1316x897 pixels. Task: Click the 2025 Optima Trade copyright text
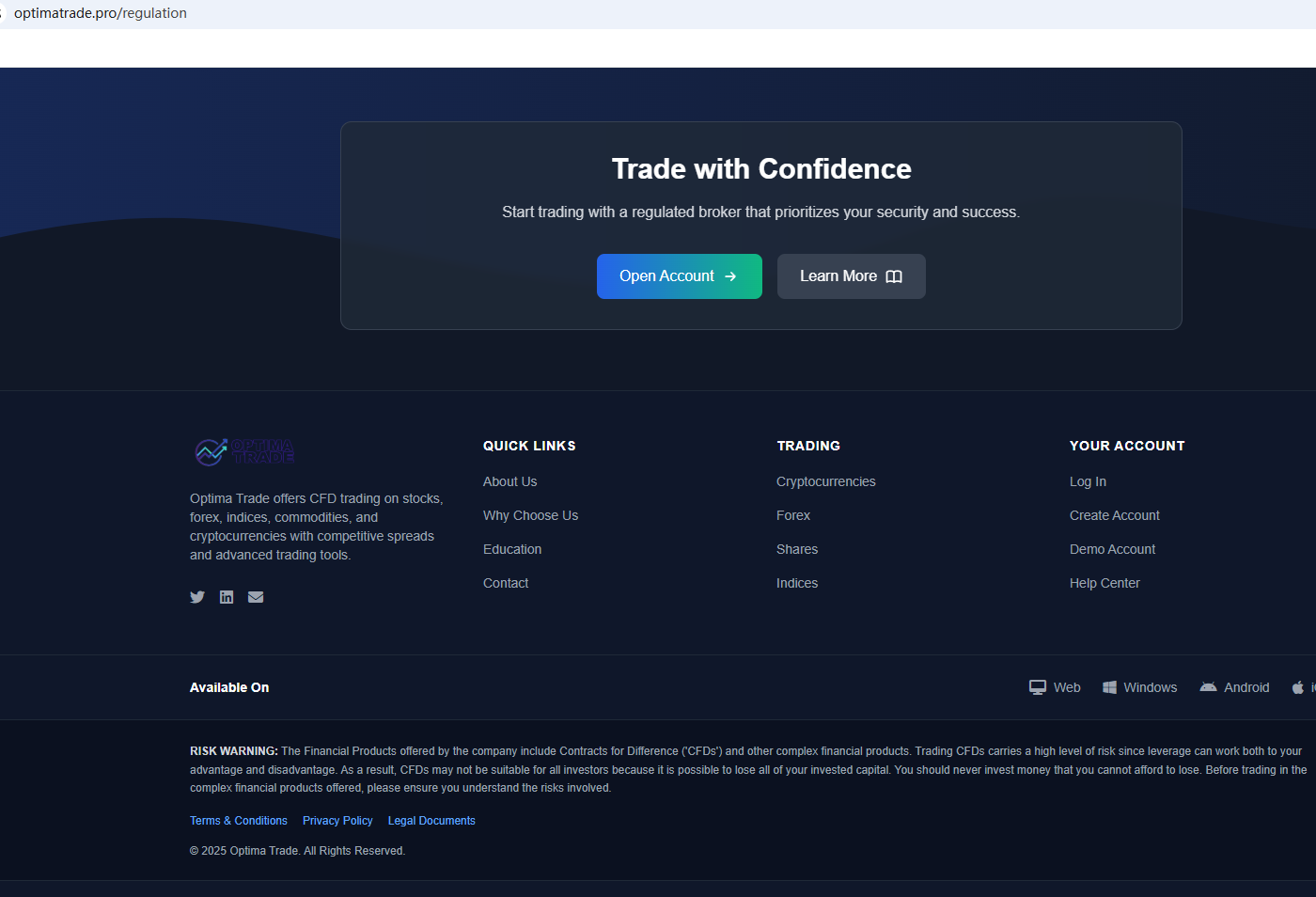pyautogui.click(x=297, y=851)
